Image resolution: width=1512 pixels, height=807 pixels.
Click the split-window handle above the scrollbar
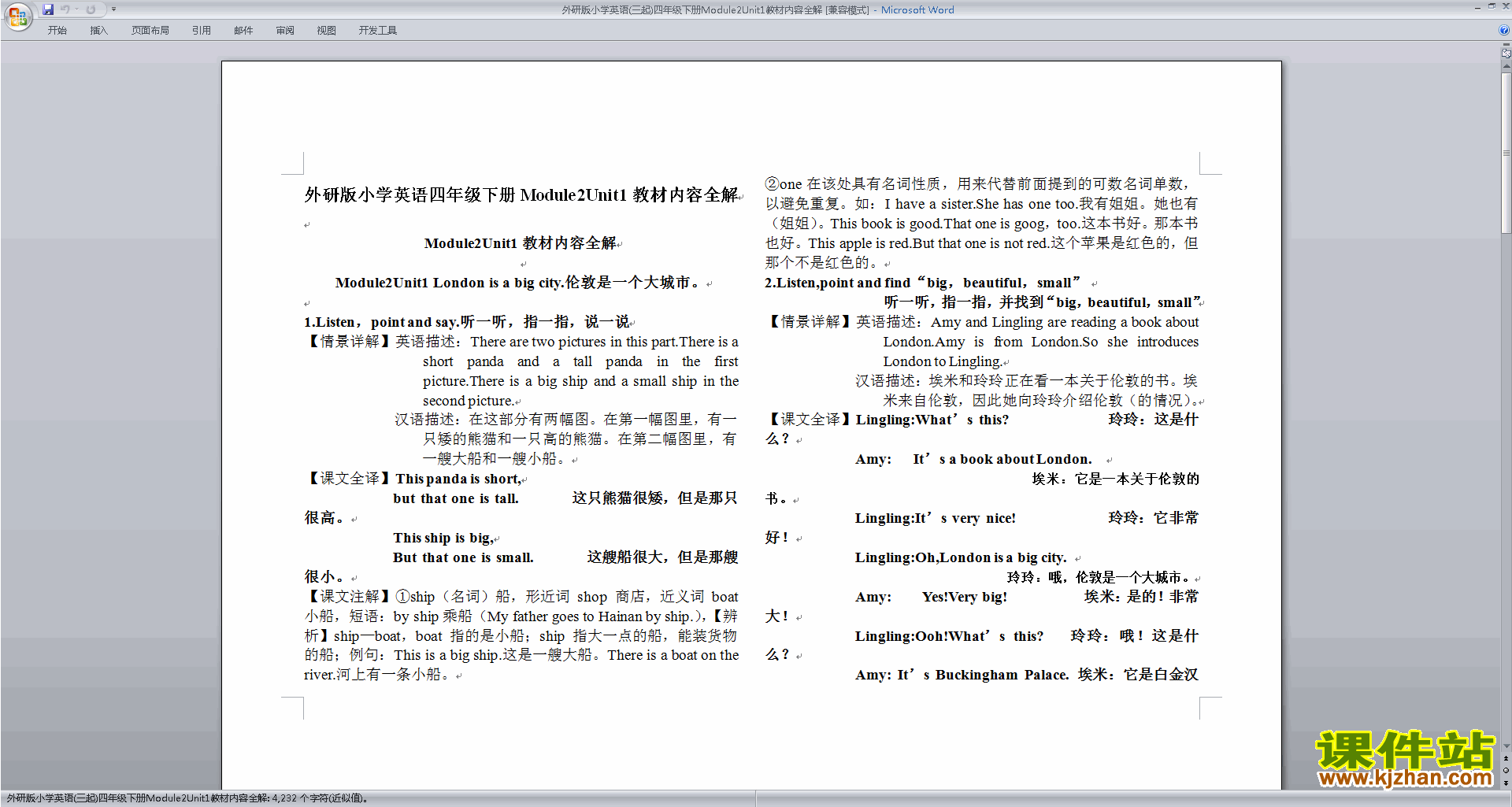(1506, 45)
